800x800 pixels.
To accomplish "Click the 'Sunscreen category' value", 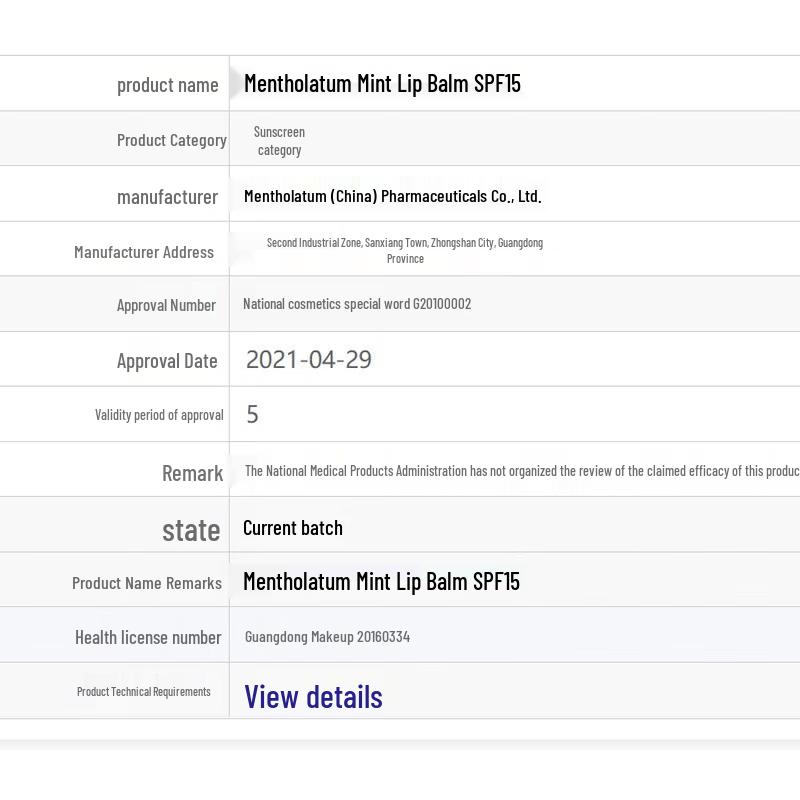I will pos(279,141).
